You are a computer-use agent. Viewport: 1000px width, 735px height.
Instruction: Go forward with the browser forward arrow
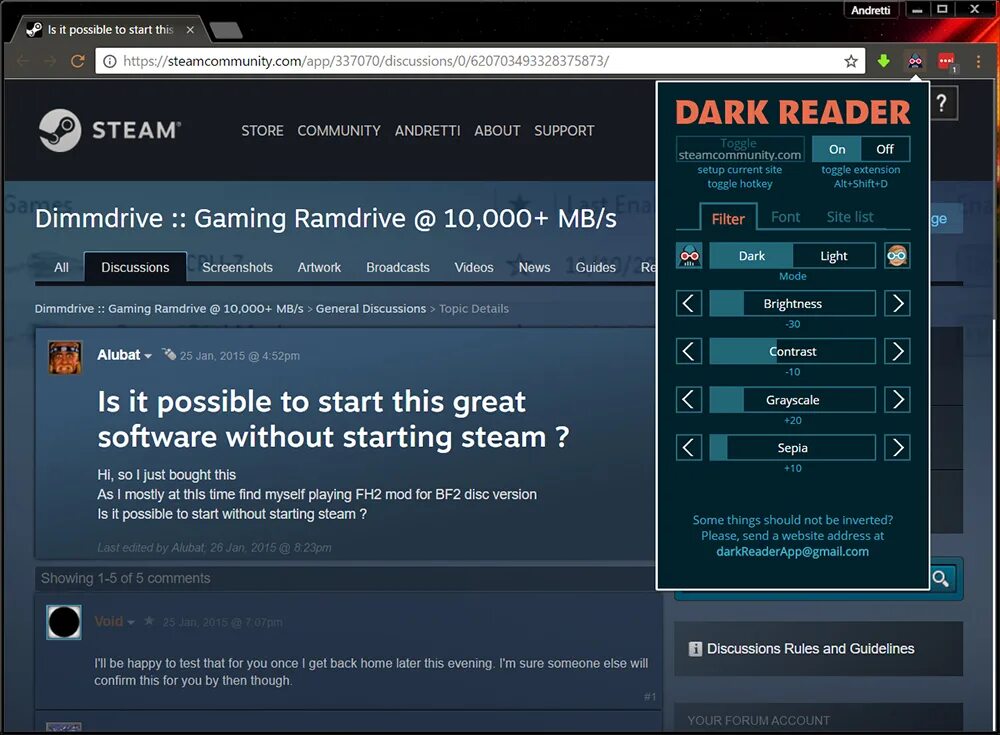tap(50, 61)
